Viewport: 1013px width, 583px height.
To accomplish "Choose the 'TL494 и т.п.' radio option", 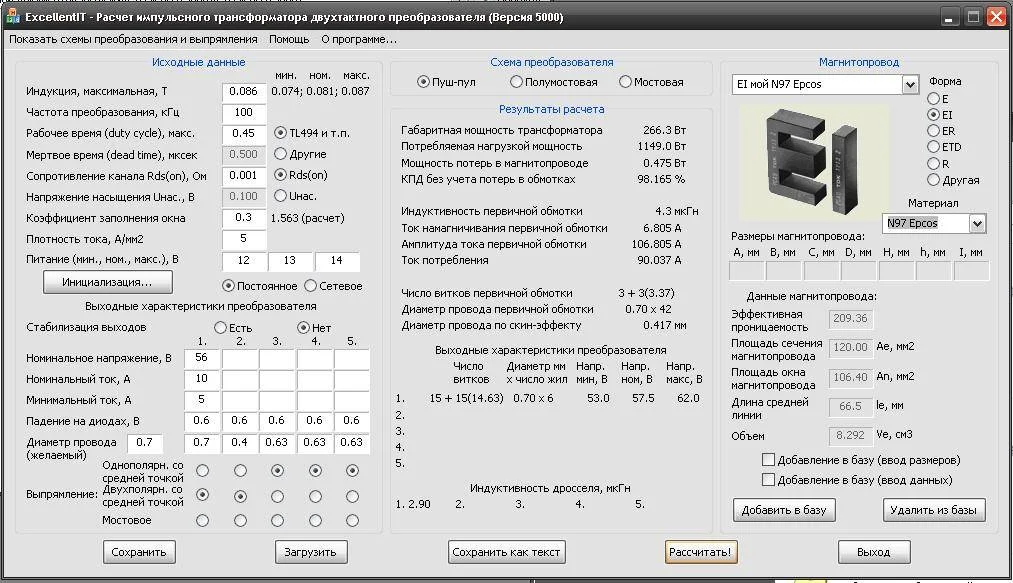I will coord(280,133).
